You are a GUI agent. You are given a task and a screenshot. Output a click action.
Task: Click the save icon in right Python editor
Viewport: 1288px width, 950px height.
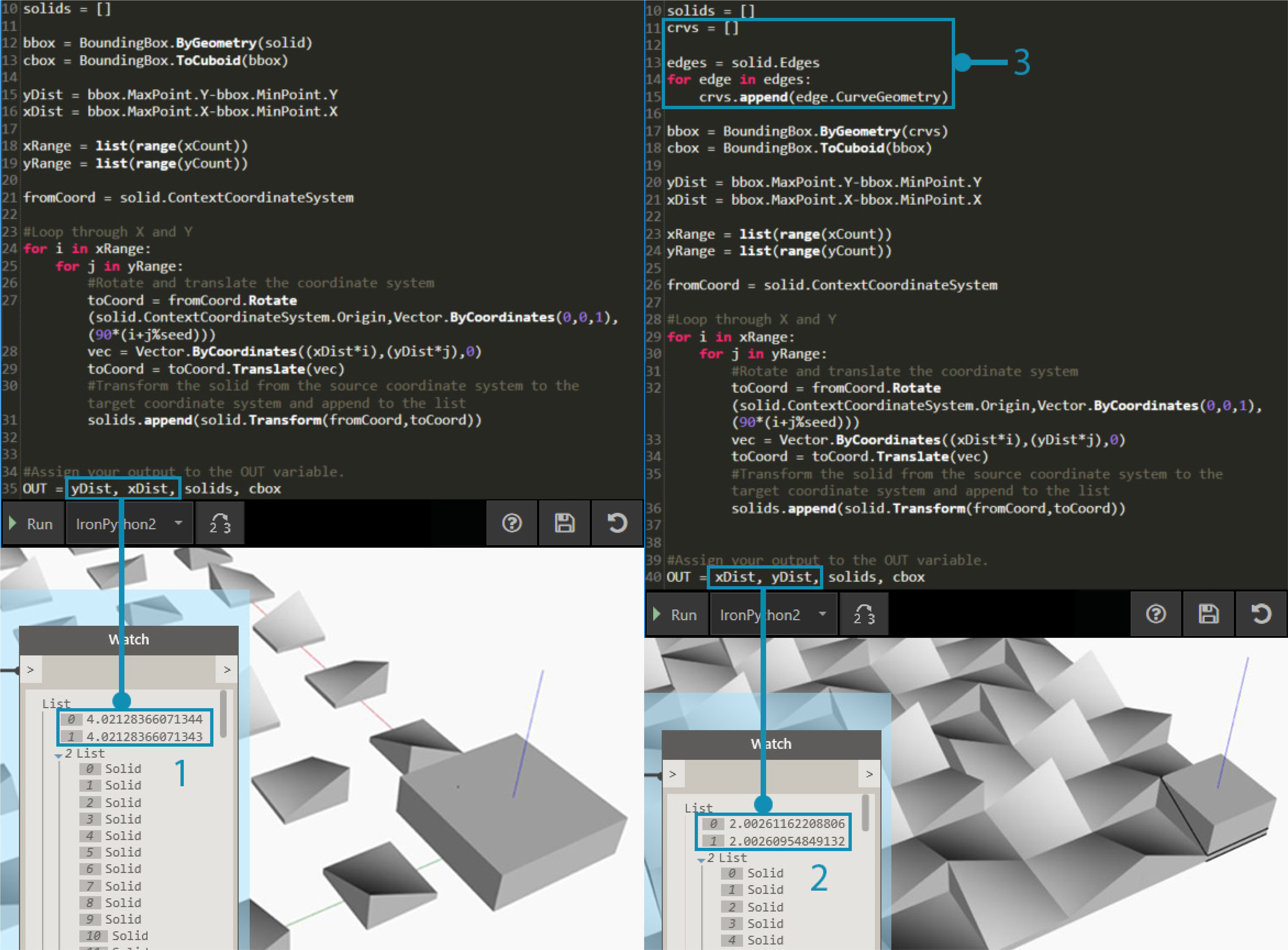tap(1209, 614)
